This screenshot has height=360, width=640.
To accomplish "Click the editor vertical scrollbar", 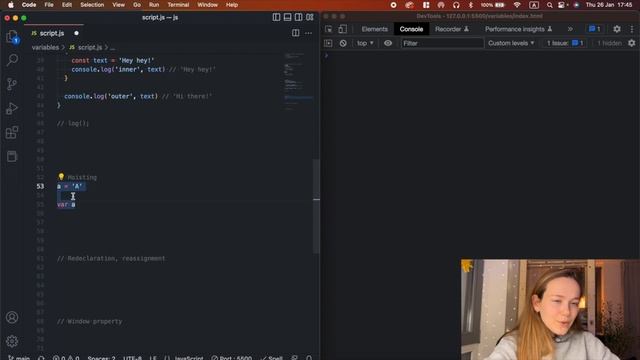I will 316,206.
